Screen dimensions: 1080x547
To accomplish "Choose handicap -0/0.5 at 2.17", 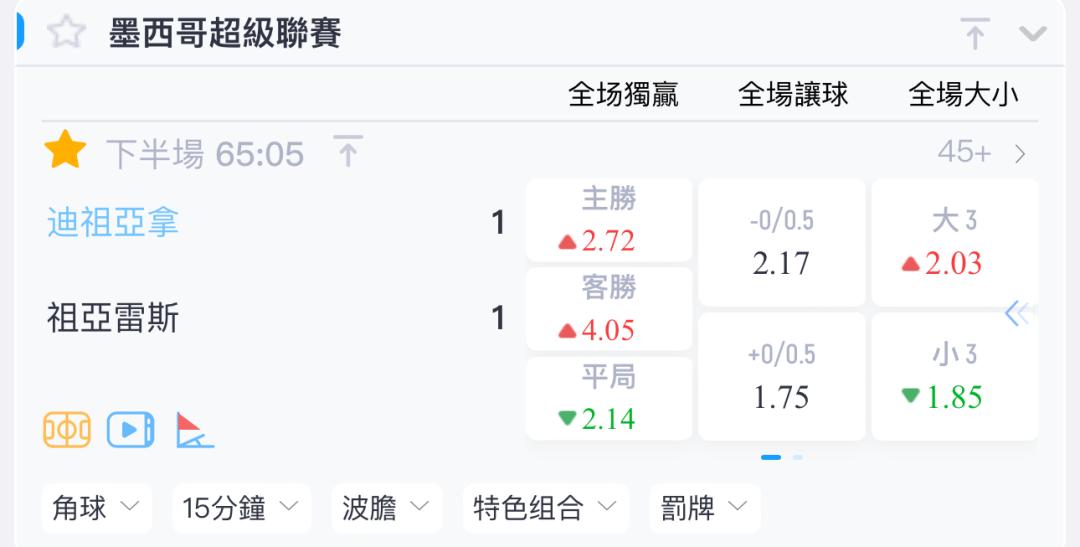I will (x=782, y=242).
